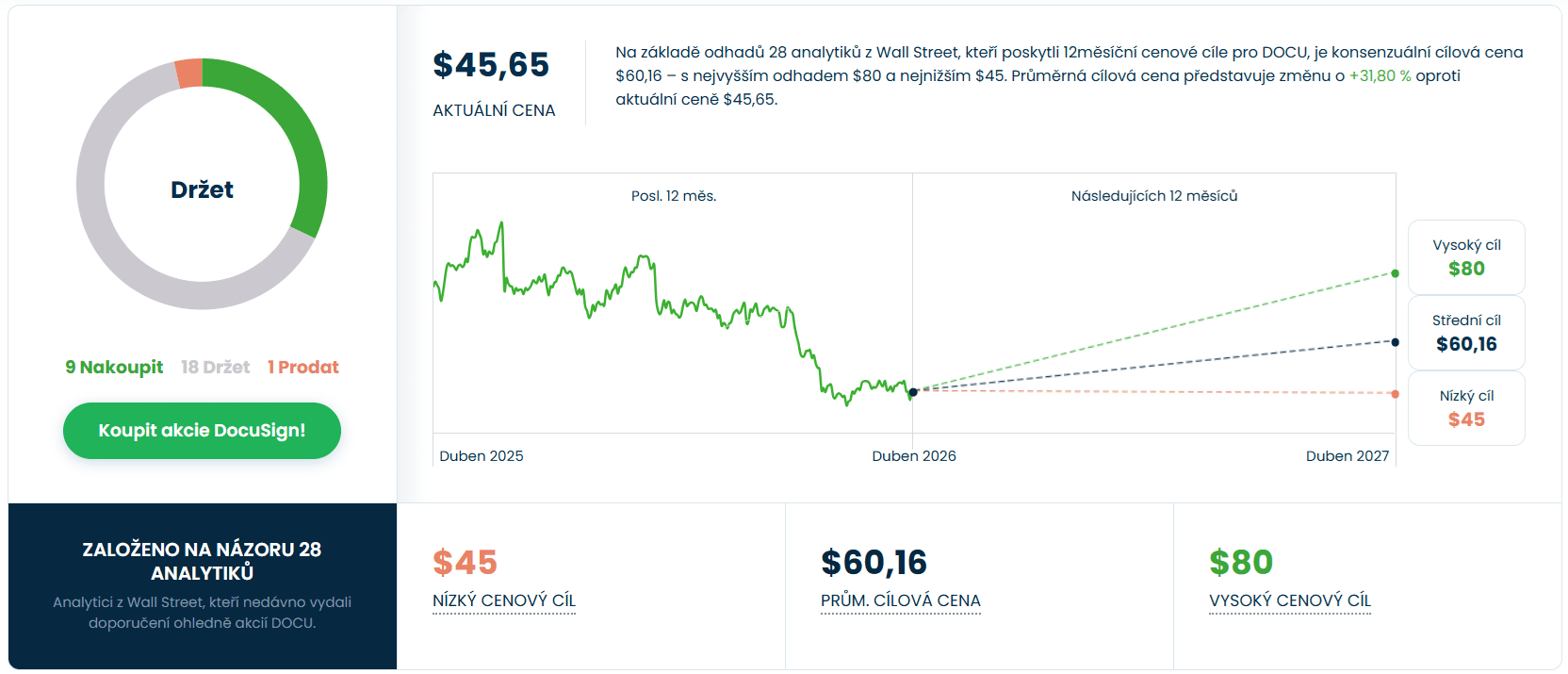
Task: Open the "Nízký cíl $45" target card
Action: coord(1466,408)
